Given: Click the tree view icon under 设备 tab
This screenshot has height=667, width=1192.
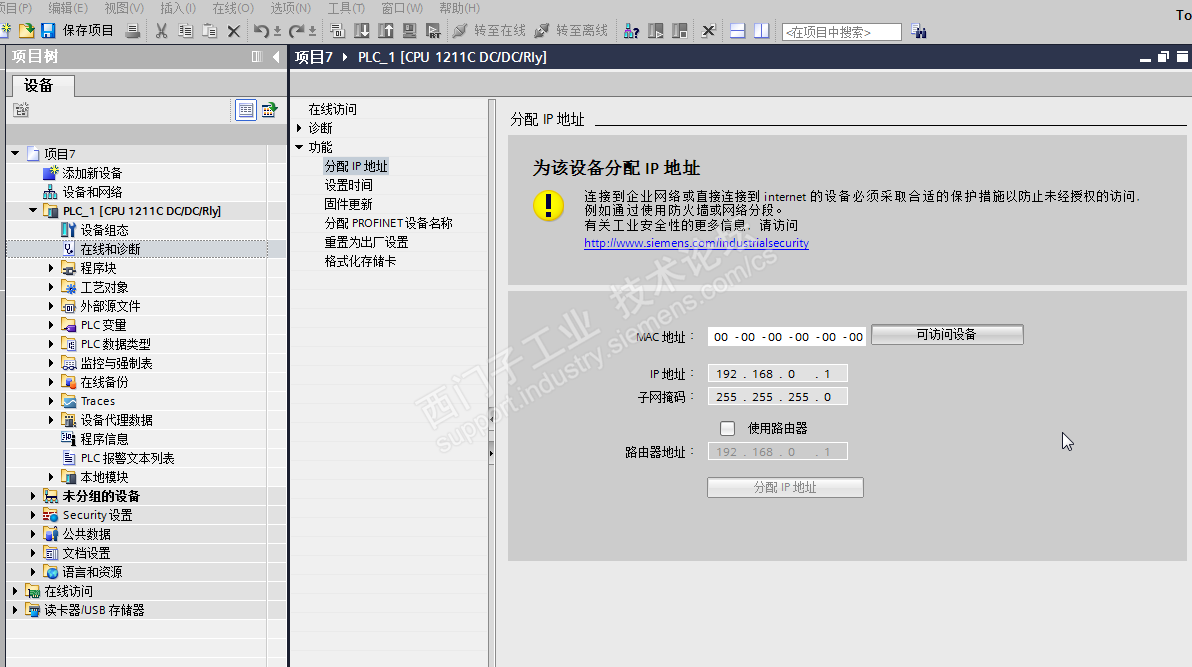Looking at the screenshot, I should [x=21, y=110].
